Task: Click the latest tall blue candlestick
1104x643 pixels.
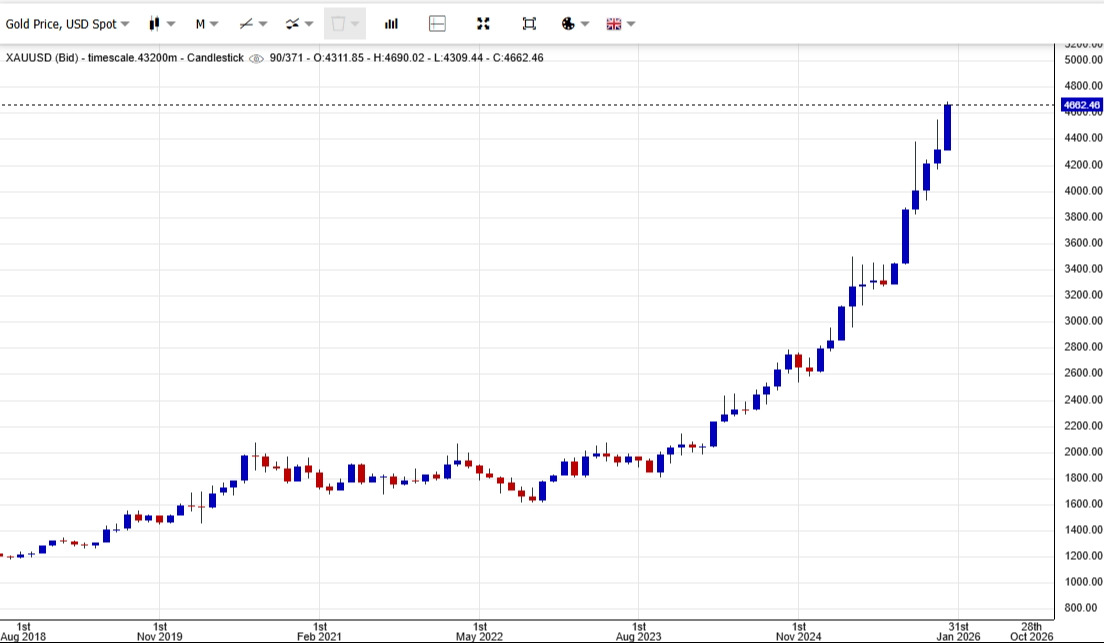Action: 947,127
